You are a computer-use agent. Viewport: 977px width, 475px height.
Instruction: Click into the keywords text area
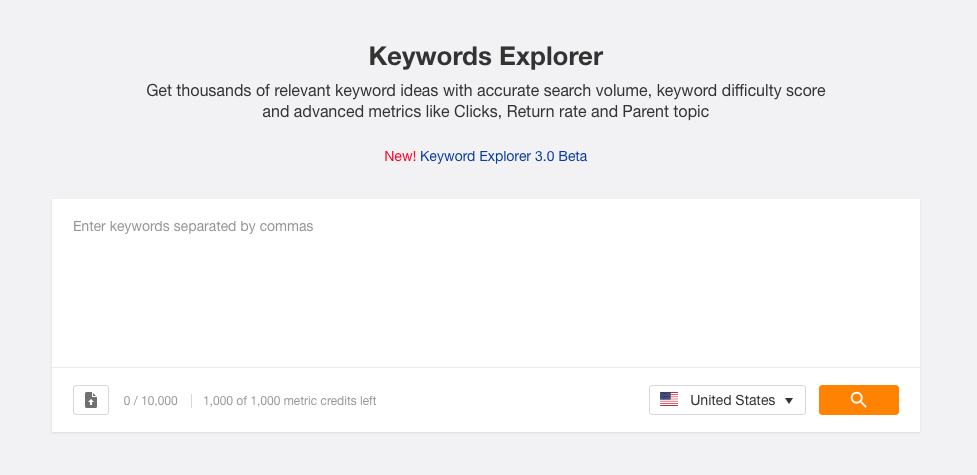pyautogui.click(x=486, y=284)
